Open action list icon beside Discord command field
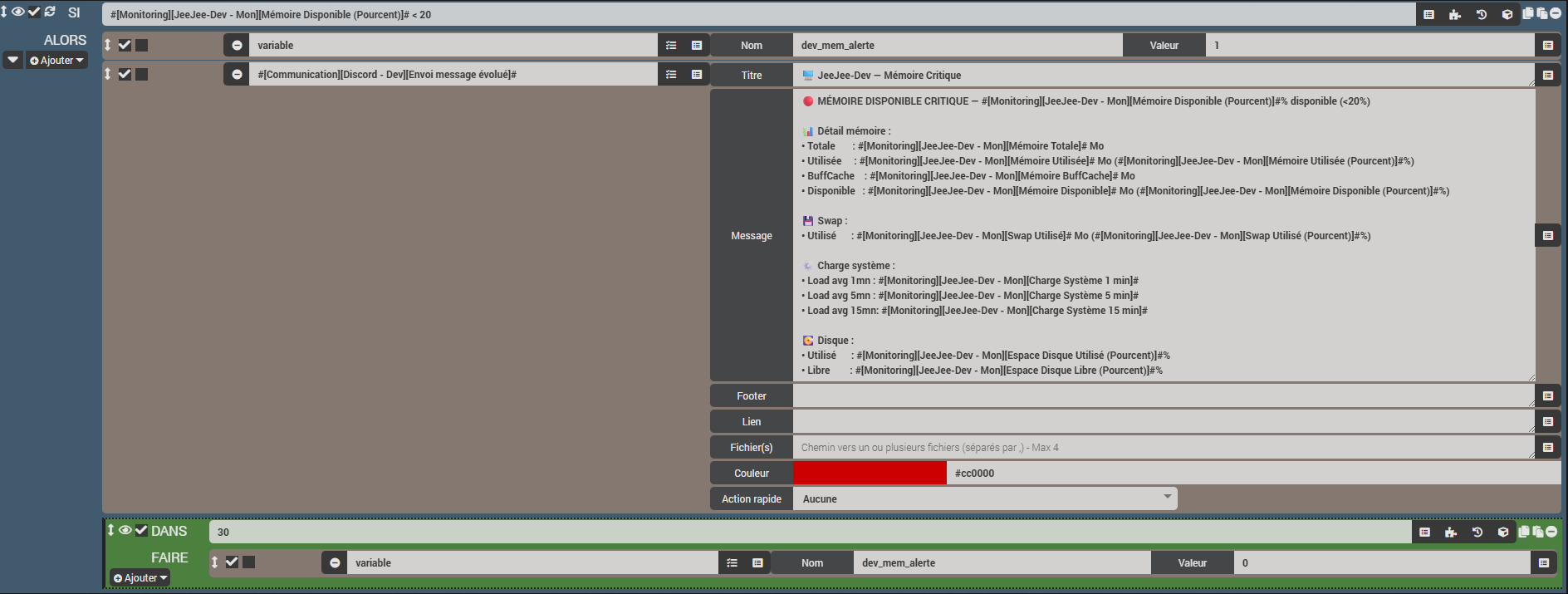 671,74
